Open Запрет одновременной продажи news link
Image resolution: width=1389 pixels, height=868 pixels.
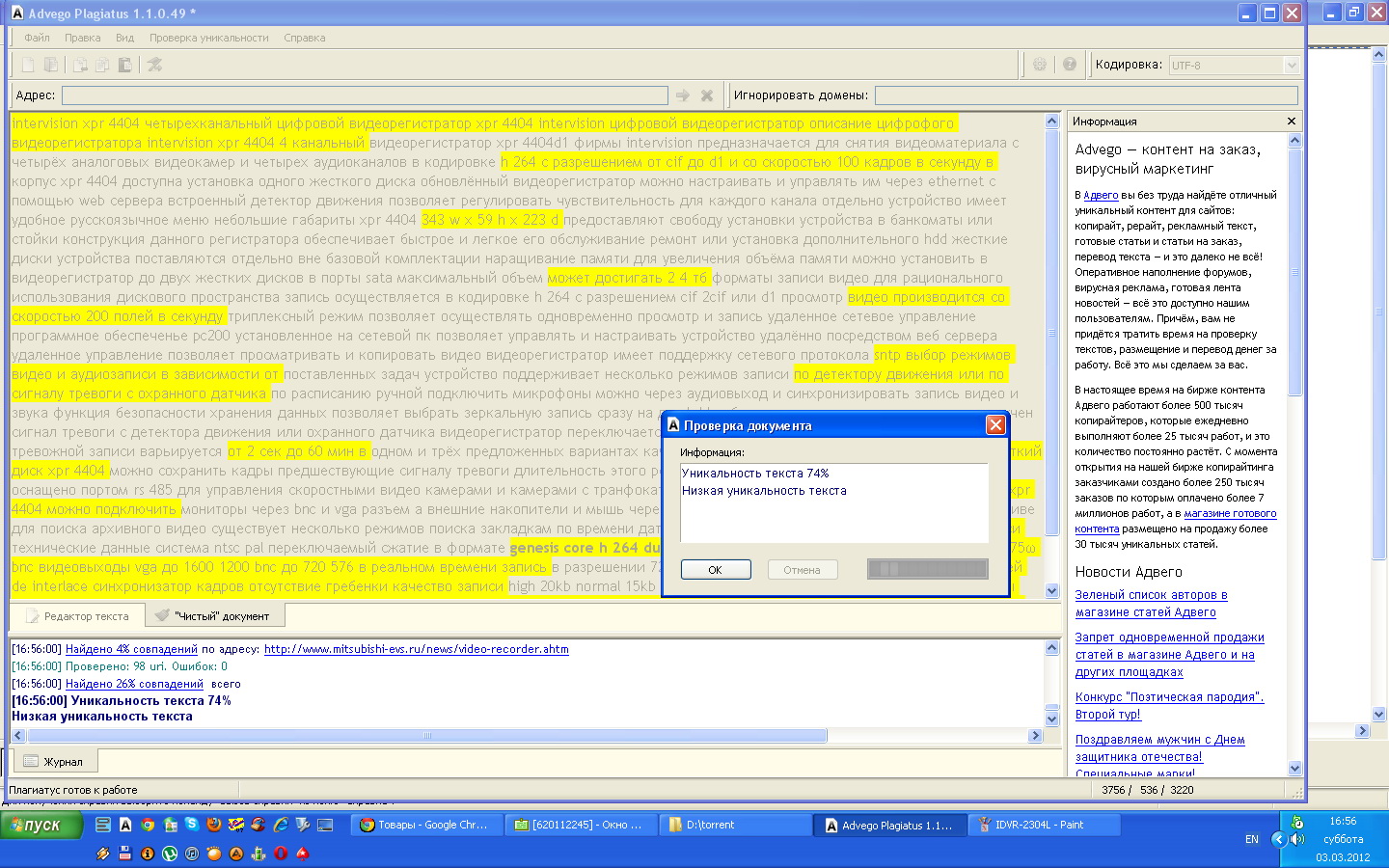(x=1169, y=655)
